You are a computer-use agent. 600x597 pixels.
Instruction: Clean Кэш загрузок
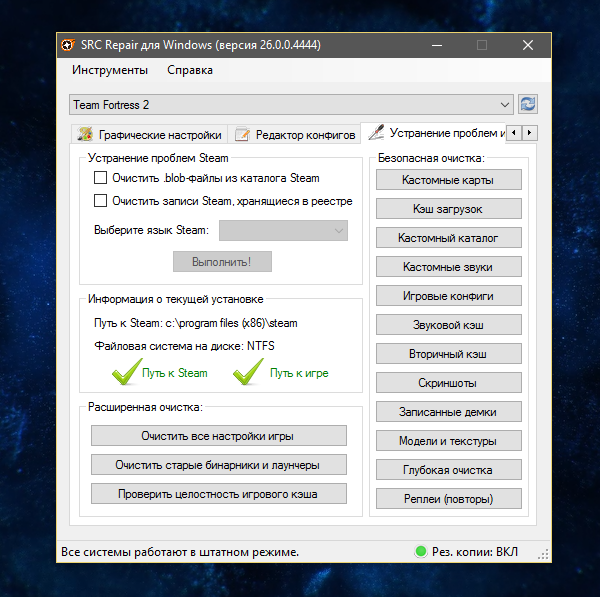coord(448,209)
